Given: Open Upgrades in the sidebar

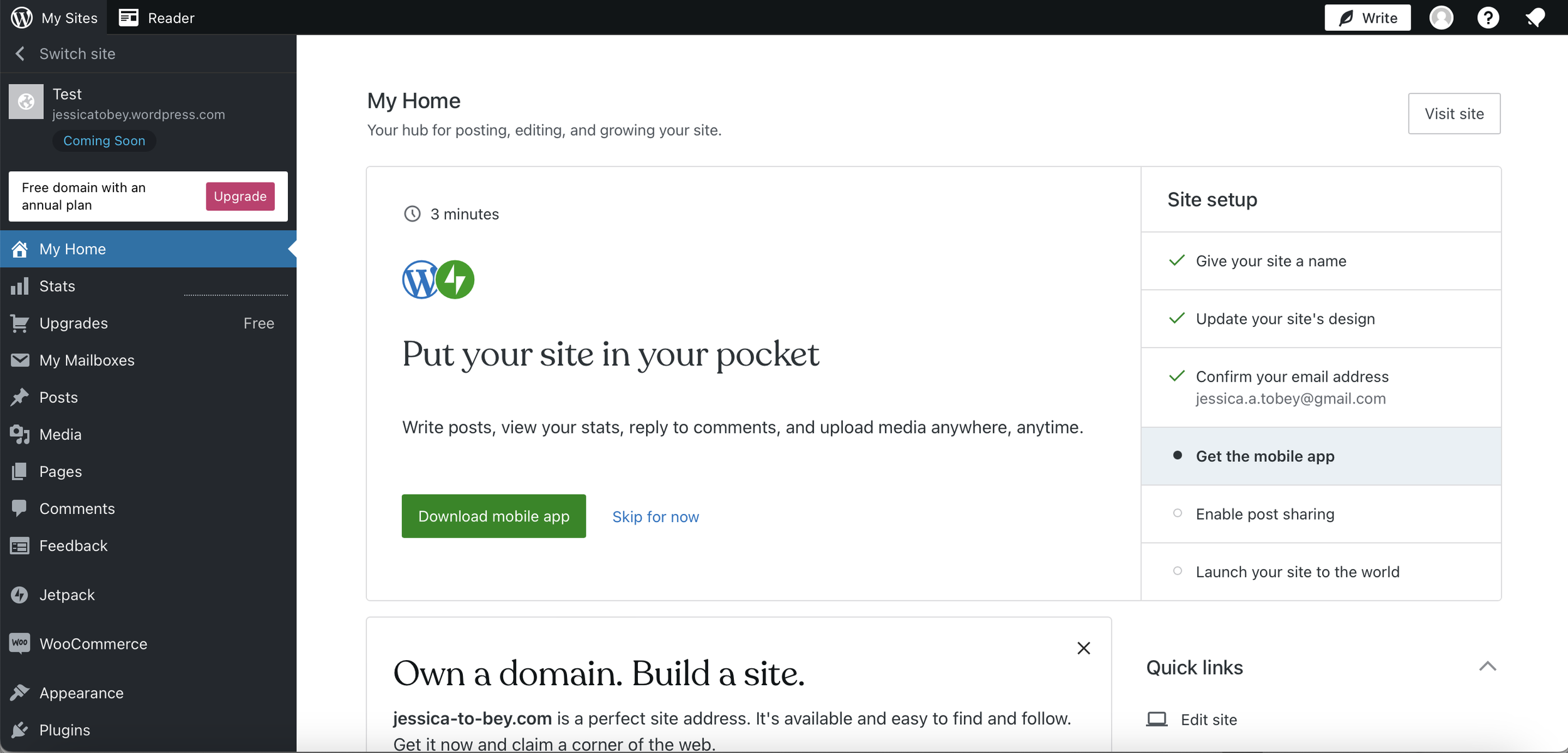Looking at the screenshot, I should tap(148, 323).
